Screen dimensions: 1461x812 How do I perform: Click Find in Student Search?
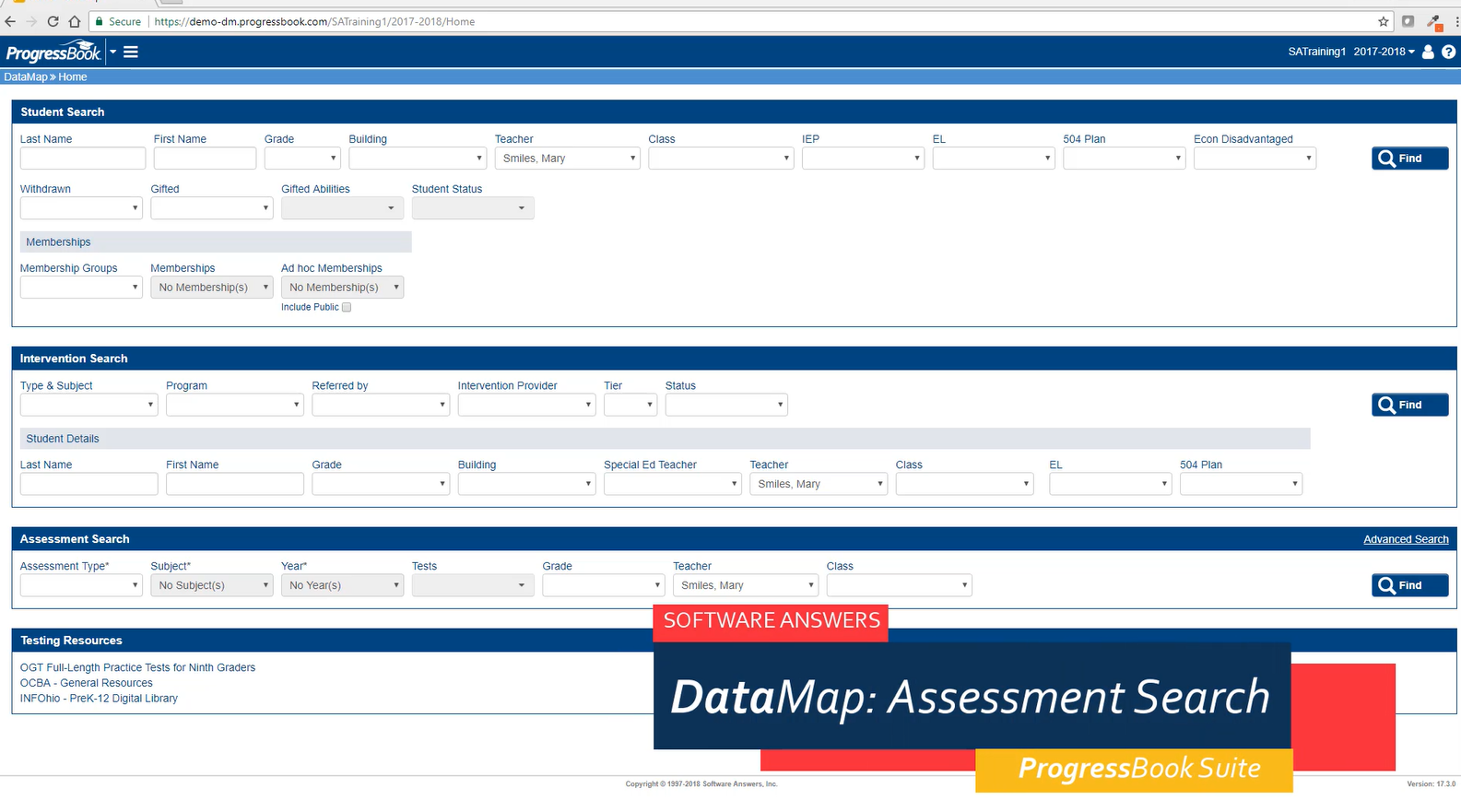click(1409, 159)
